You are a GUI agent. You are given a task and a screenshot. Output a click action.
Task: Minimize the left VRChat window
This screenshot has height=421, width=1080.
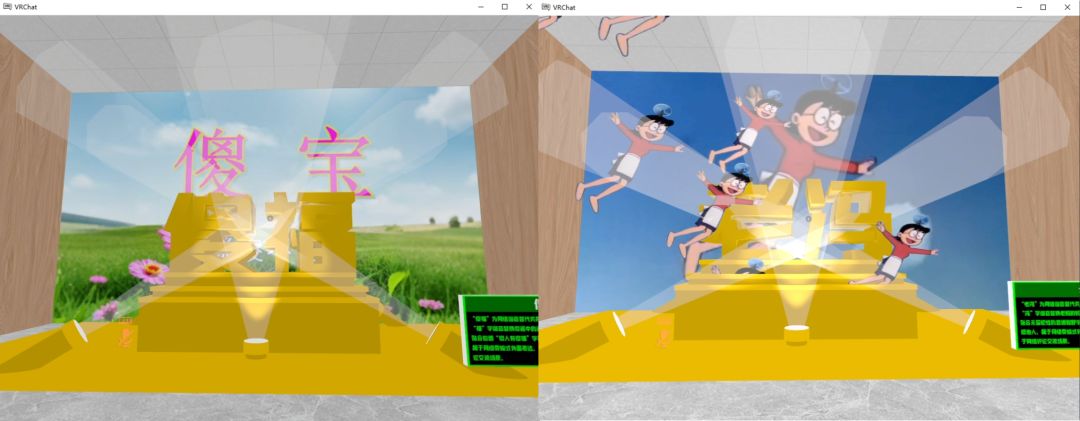[x=481, y=7]
